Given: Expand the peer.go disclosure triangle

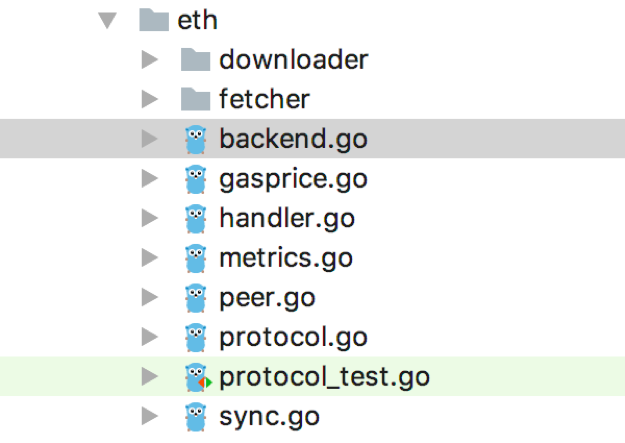Looking at the screenshot, I should (150, 297).
